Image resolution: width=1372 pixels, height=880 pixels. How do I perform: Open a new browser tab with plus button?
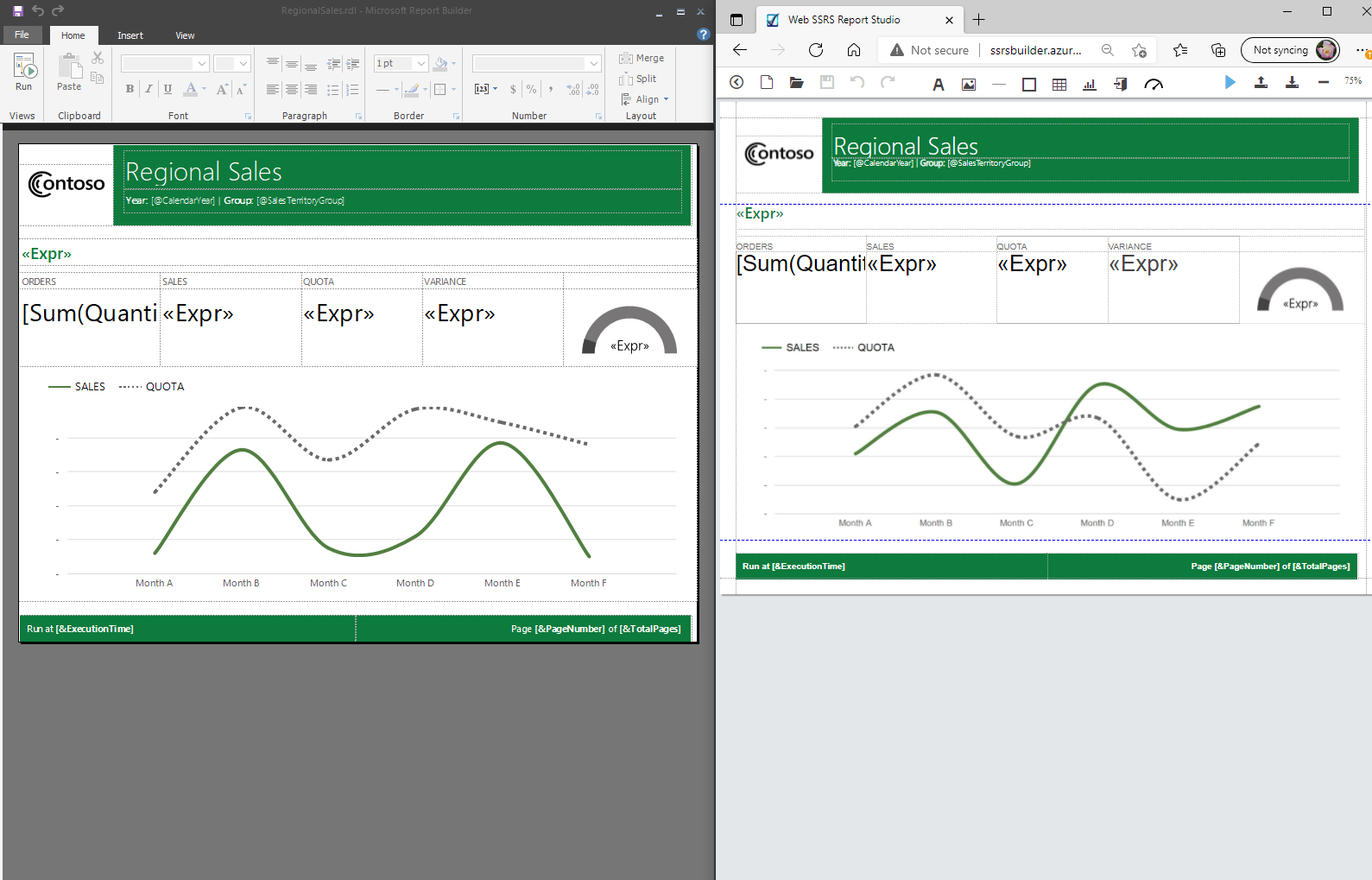point(978,20)
